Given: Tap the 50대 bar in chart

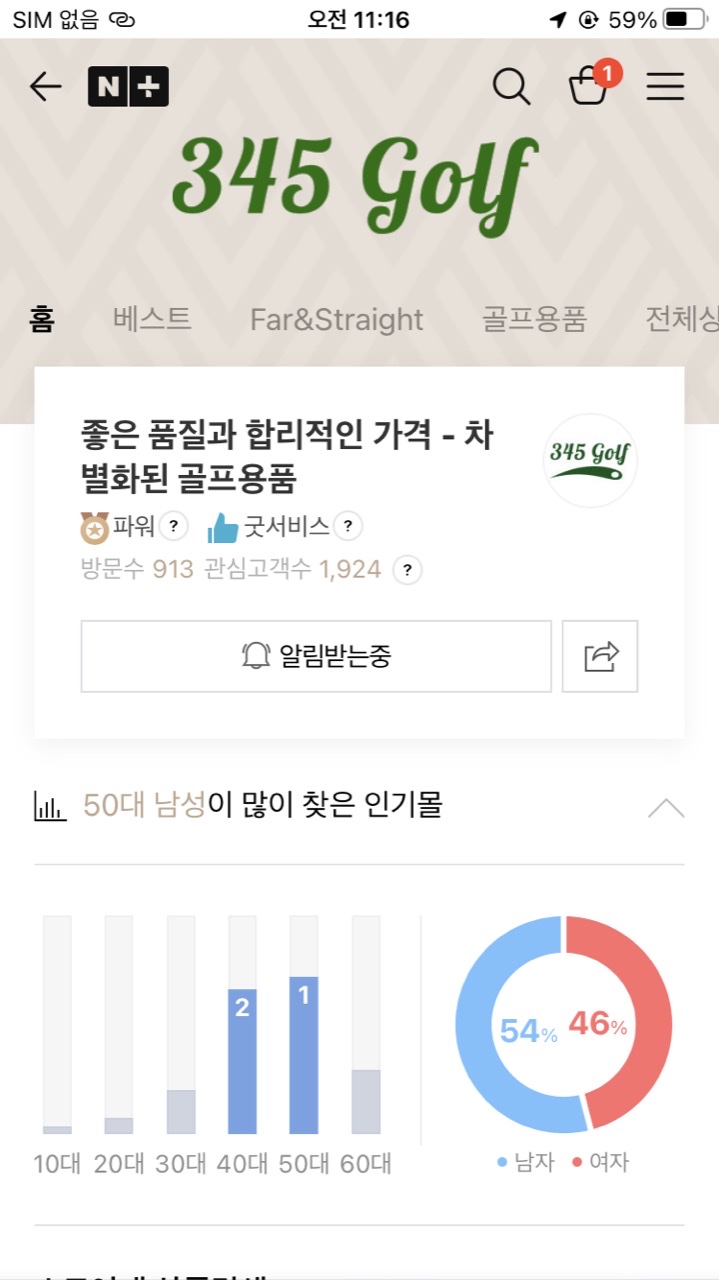Looking at the screenshot, I should [x=304, y=1055].
